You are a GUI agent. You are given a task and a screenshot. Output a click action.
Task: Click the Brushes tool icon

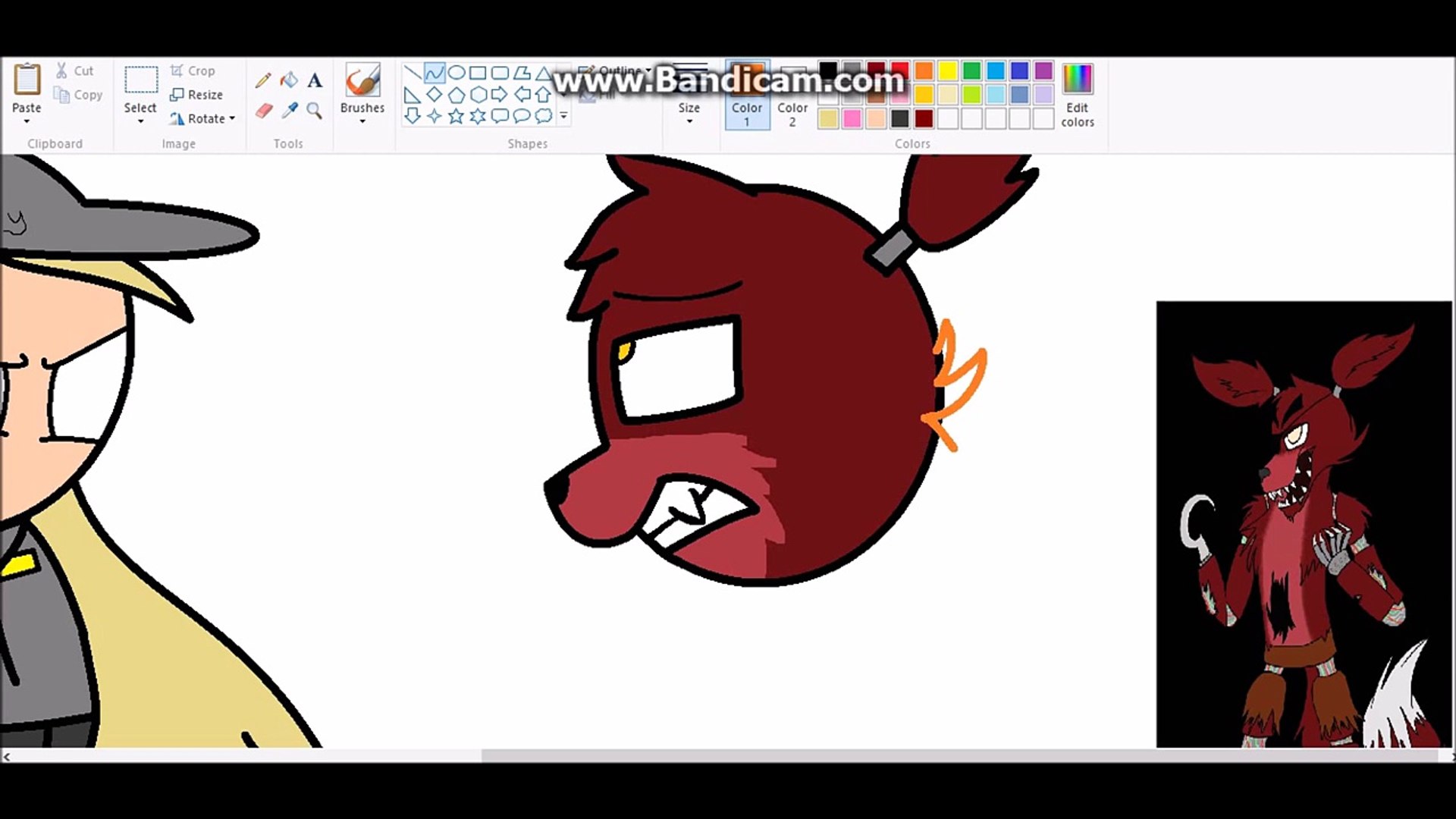[362, 80]
